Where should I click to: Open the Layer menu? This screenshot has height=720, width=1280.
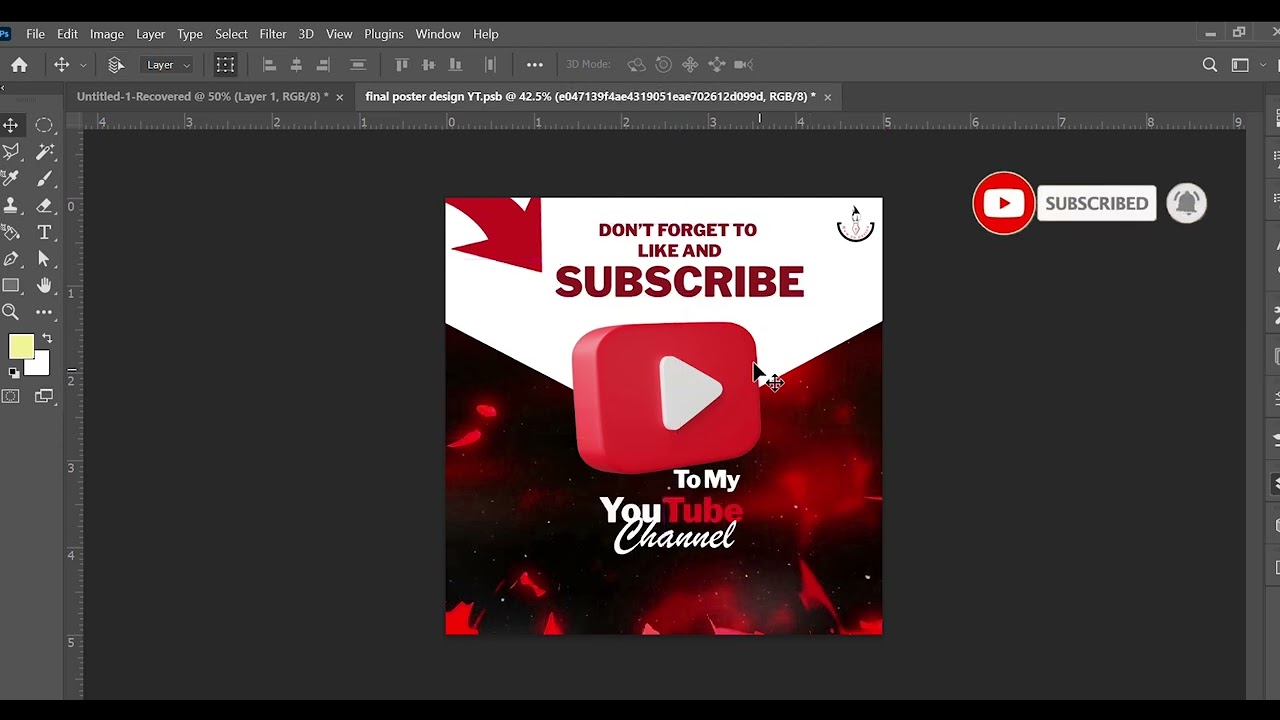click(x=150, y=34)
